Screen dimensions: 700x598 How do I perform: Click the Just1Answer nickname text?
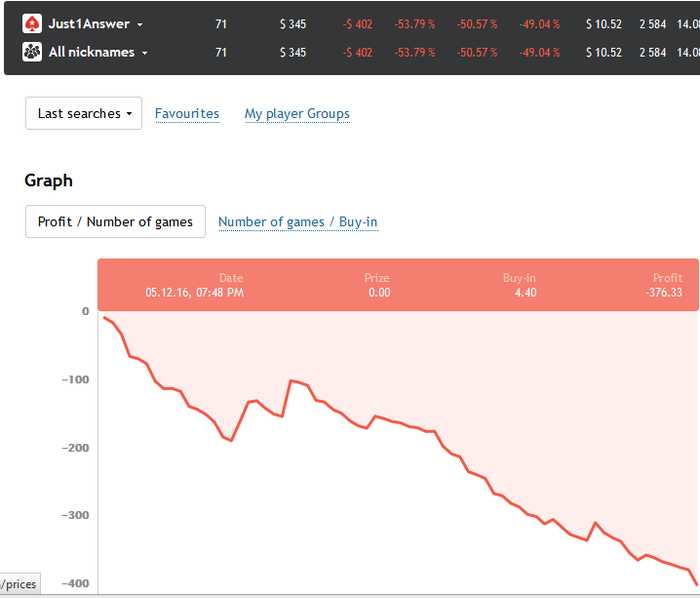89,24
